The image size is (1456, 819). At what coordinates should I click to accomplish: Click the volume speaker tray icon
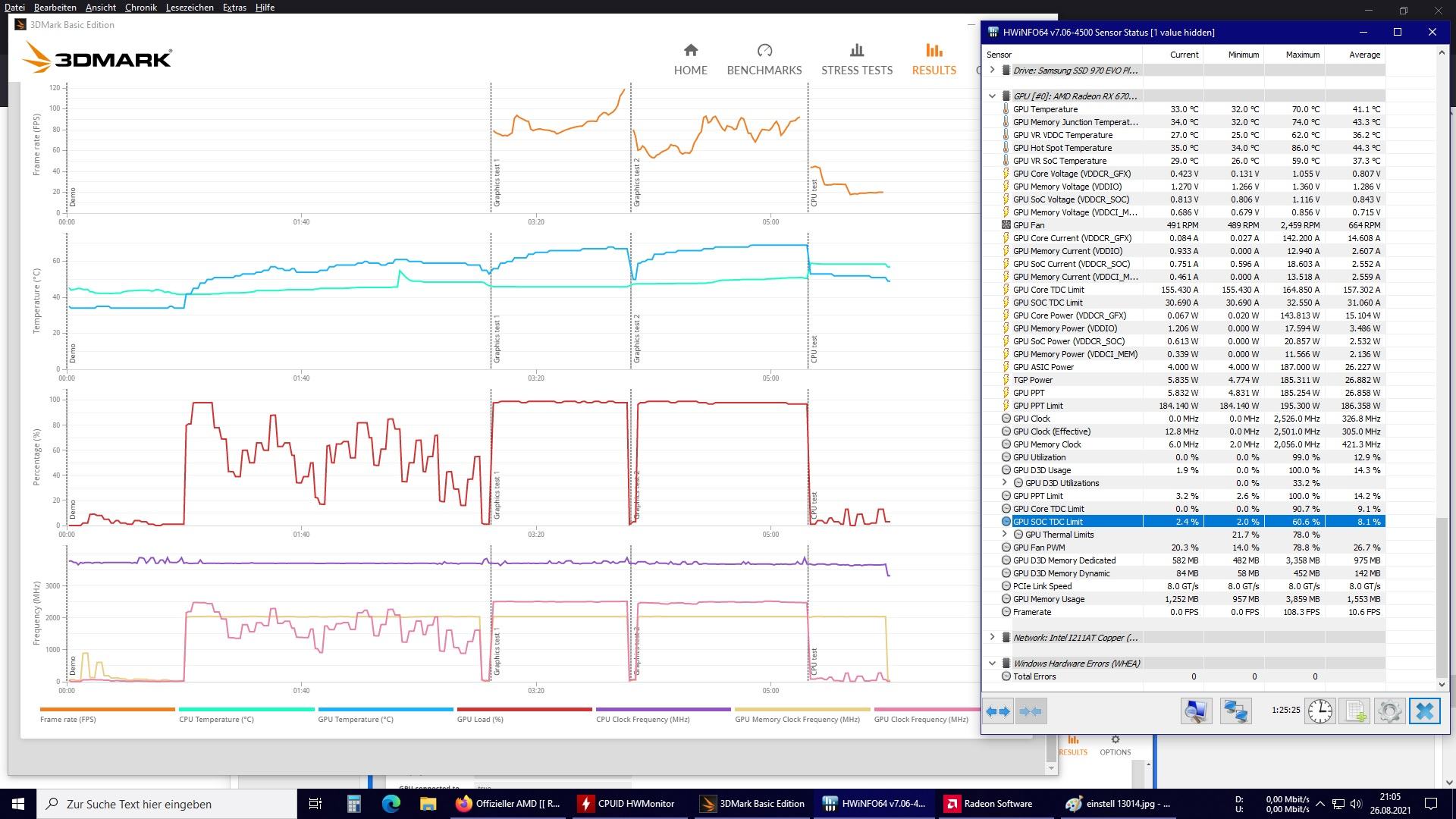1356,804
